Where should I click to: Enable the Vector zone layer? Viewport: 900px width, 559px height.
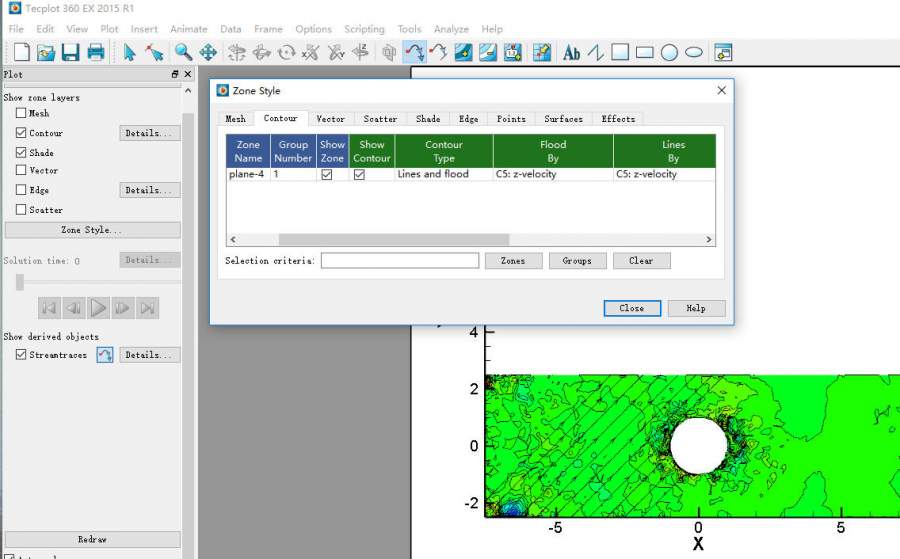click(21, 170)
